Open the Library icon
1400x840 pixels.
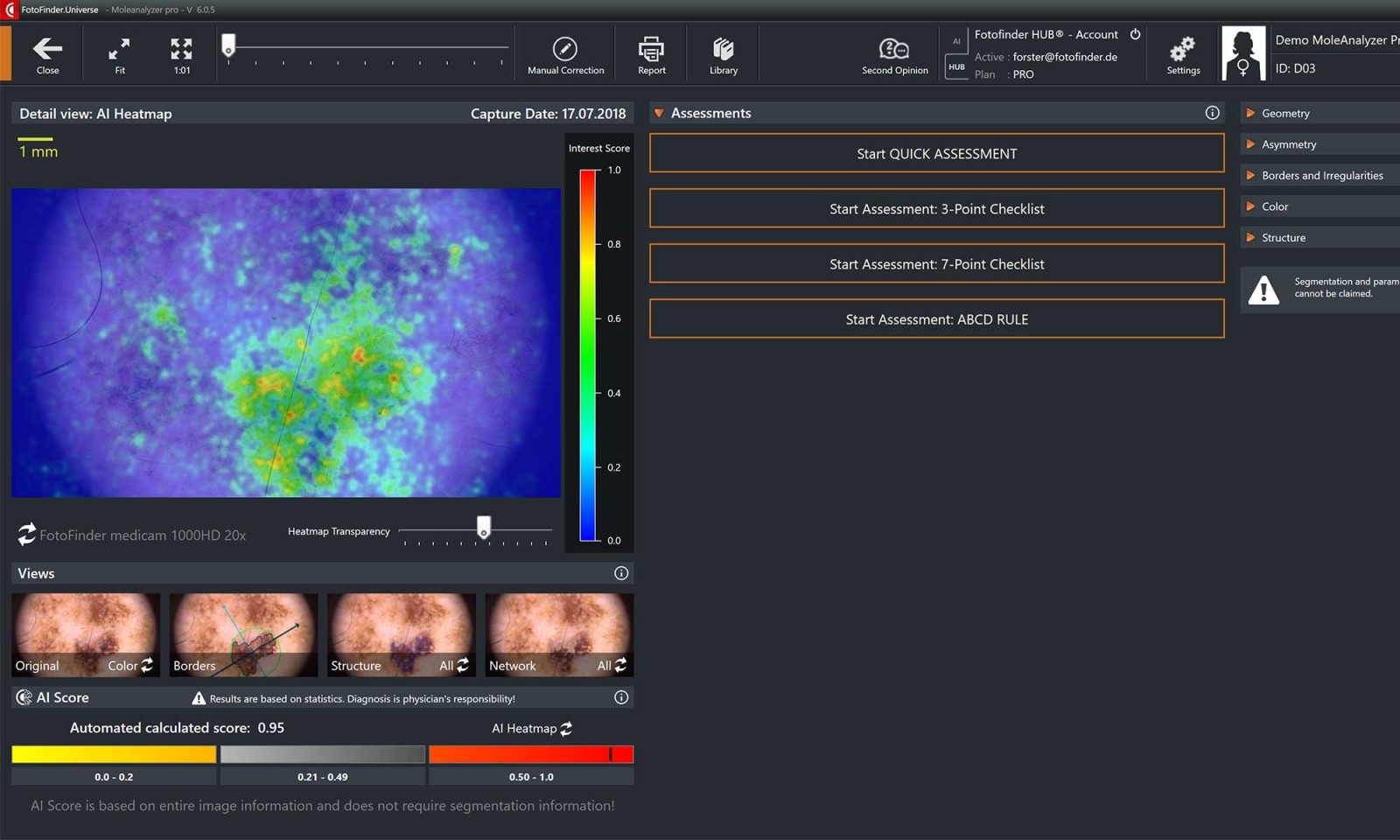click(723, 48)
